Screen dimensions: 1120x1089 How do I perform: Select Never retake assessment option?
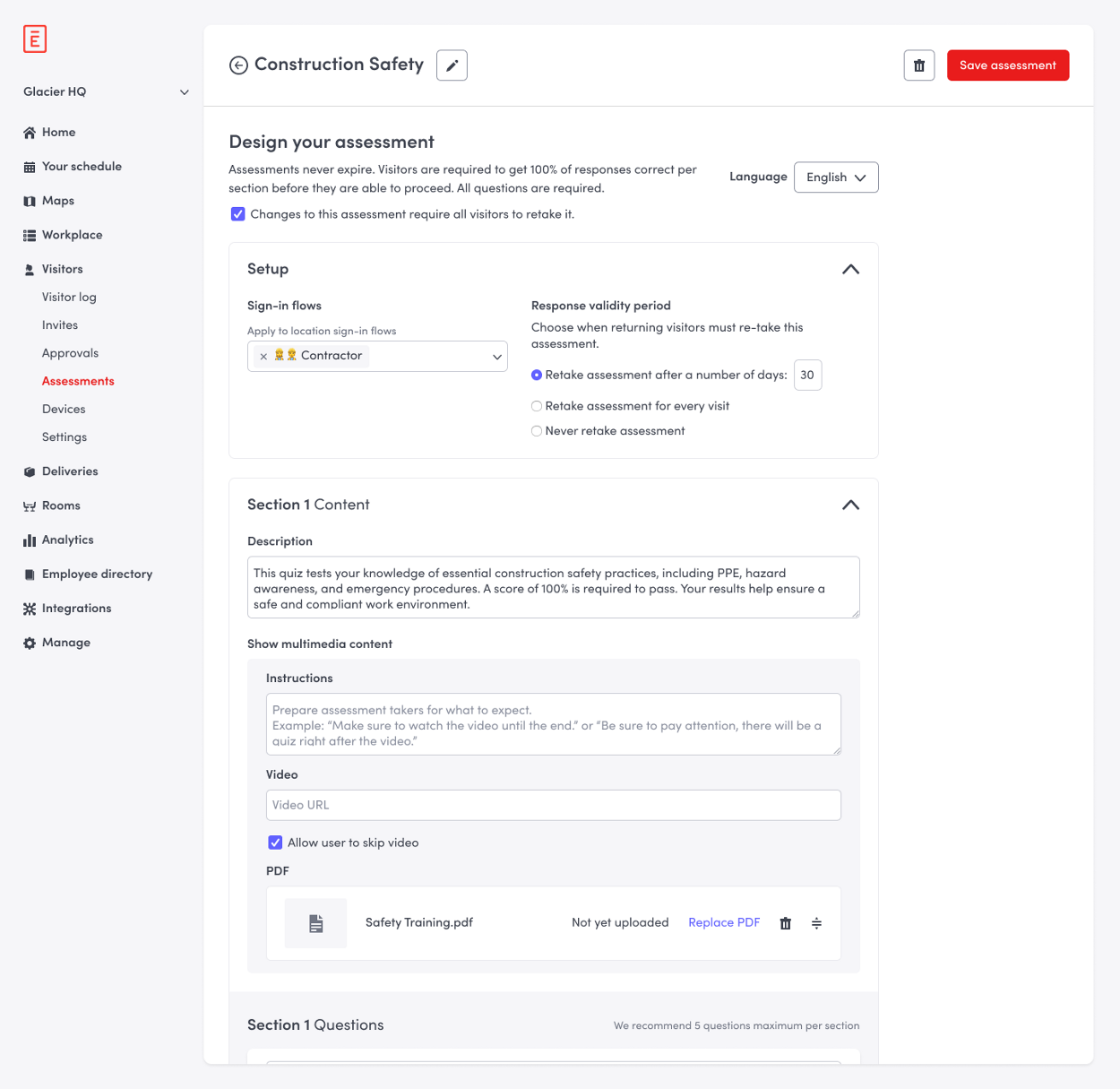pos(537,431)
